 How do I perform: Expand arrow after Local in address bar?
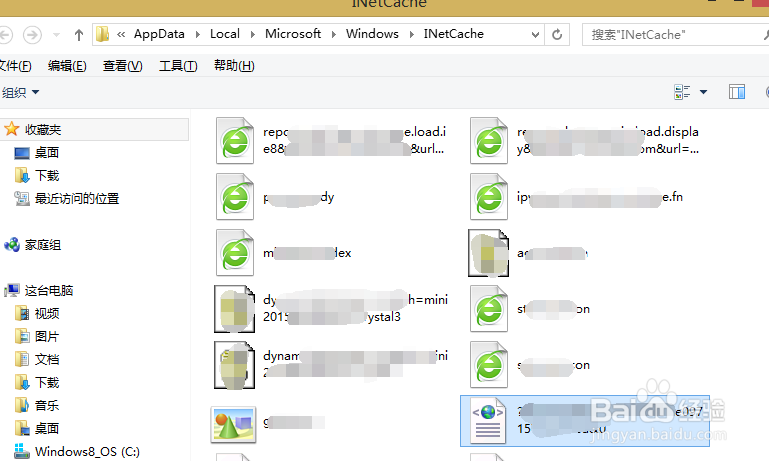[253, 34]
